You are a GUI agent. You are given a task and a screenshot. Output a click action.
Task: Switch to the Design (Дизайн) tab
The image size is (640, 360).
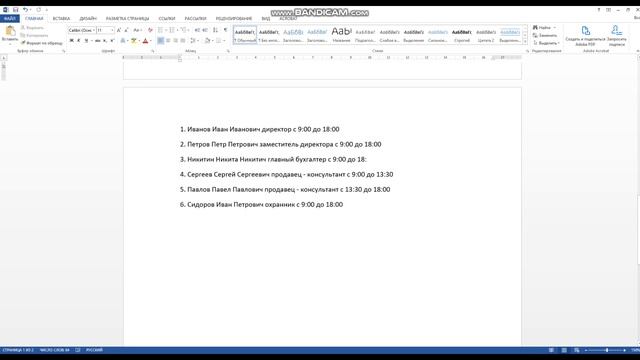tap(88, 19)
